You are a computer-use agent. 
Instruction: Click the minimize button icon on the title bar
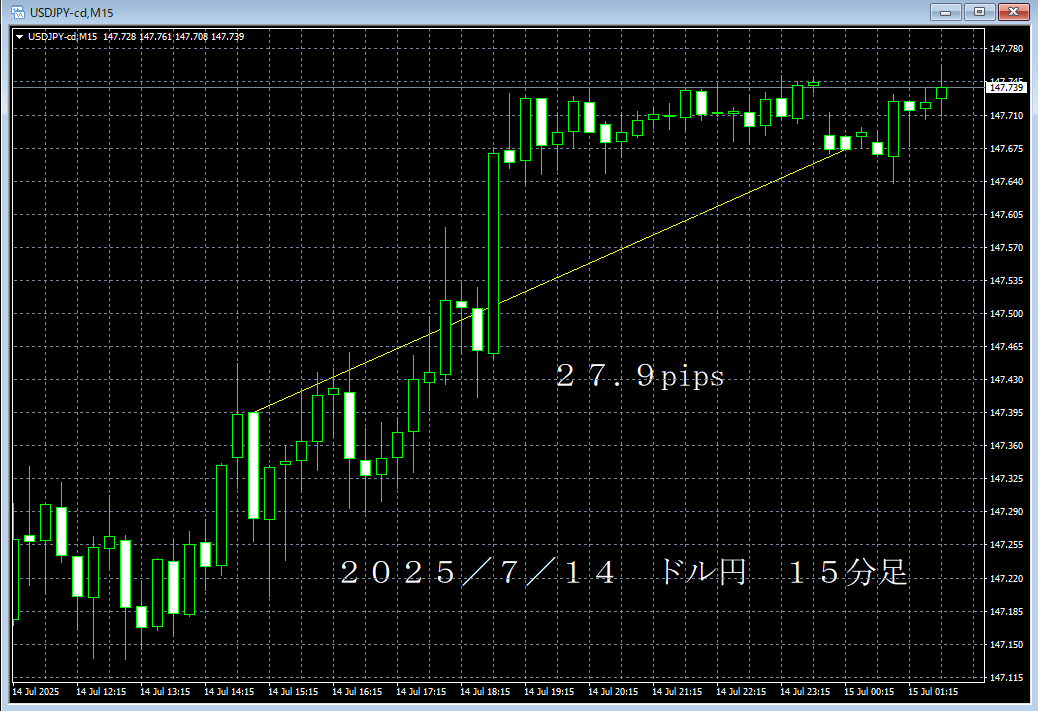[x=944, y=12]
